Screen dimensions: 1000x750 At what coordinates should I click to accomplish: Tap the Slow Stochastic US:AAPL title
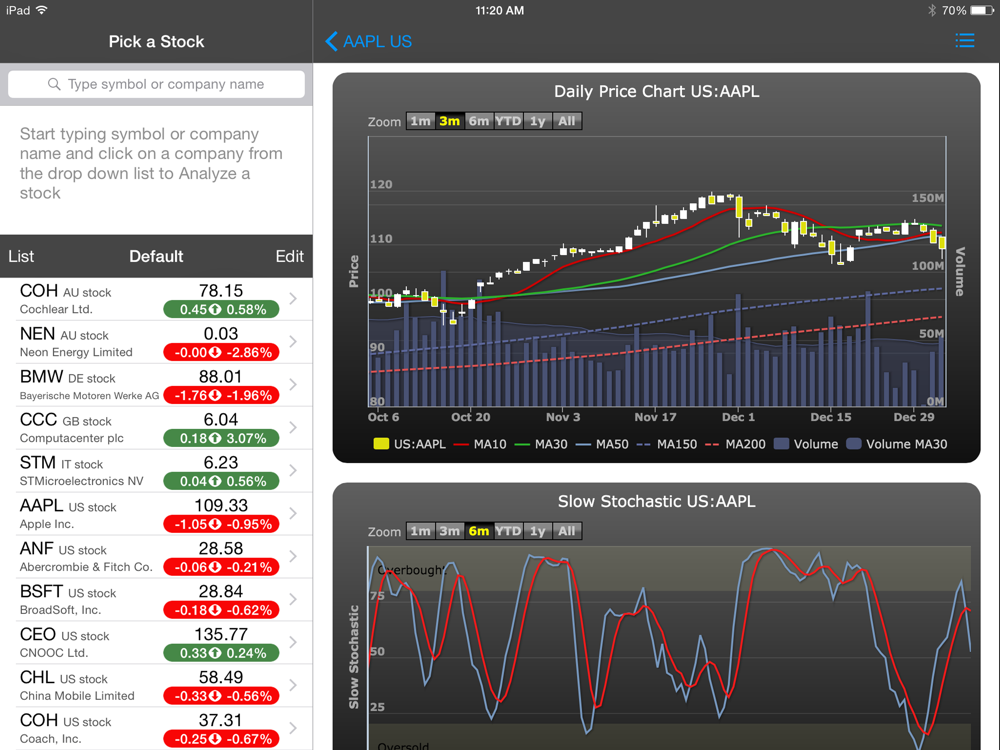[x=656, y=501]
